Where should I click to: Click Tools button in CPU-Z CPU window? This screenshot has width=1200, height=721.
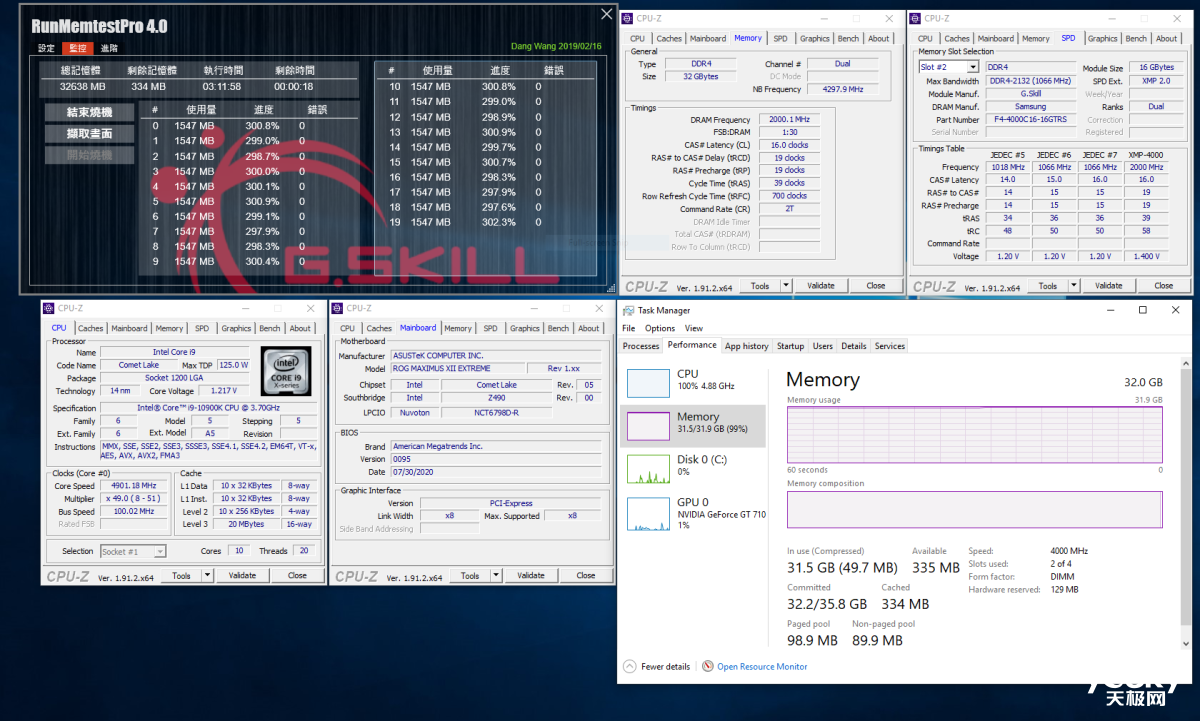181,575
